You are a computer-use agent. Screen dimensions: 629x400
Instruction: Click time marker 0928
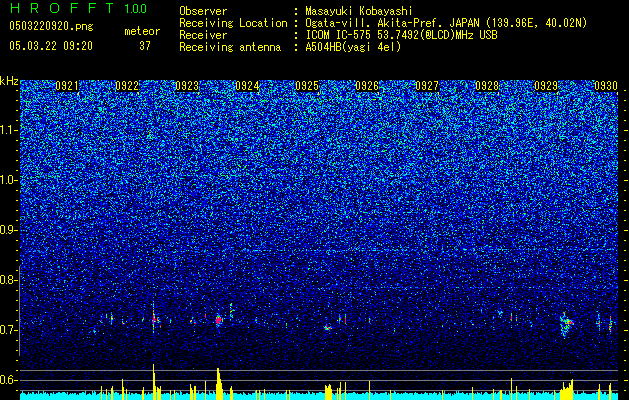click(x=487, y=86)
